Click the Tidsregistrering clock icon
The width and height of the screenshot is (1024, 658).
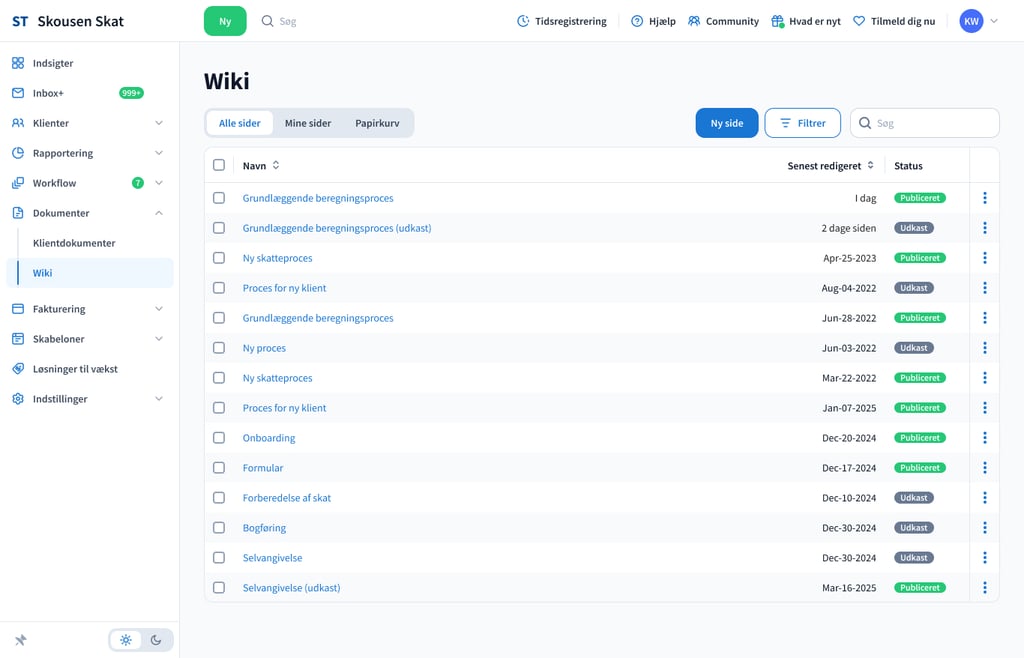tap(523, 21)
